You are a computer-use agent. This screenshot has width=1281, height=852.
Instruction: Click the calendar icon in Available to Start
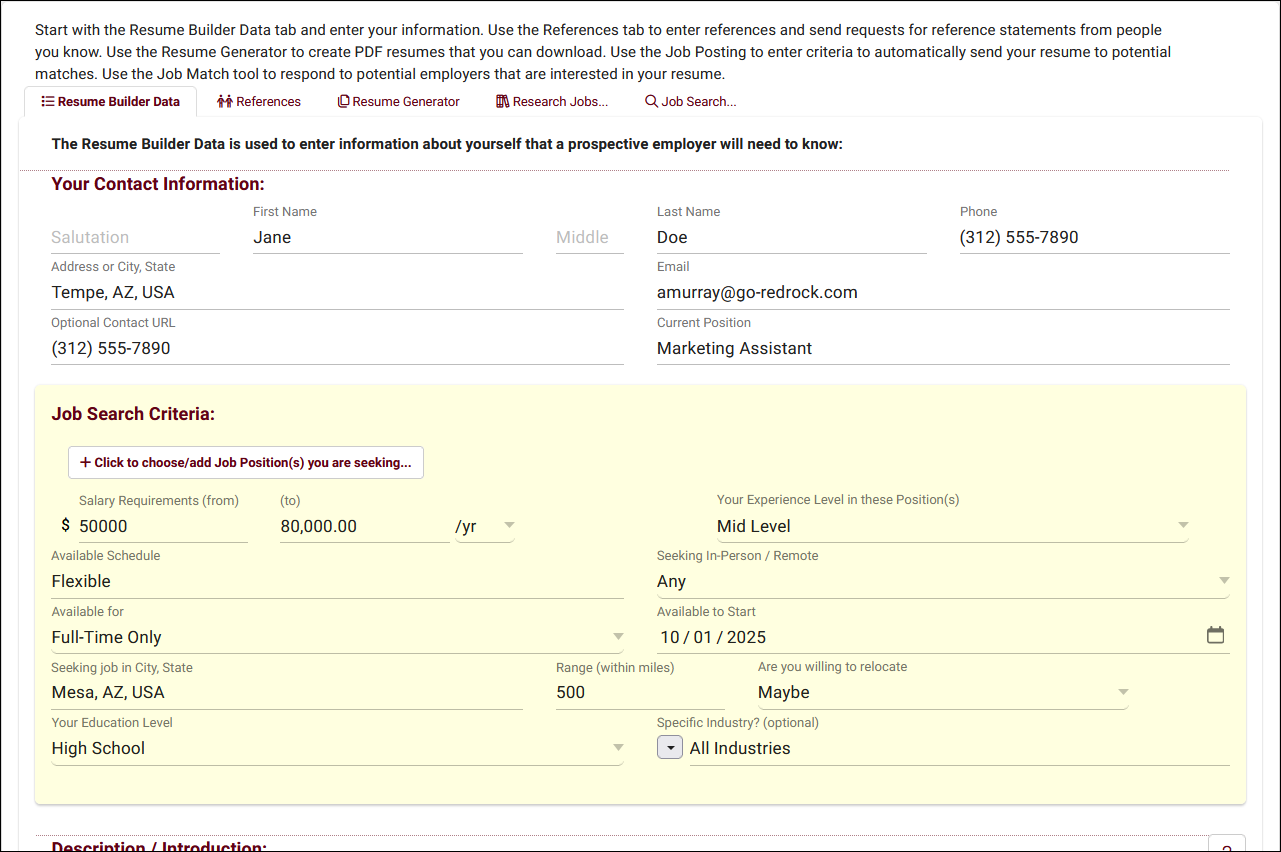click(x=1215, y=636)
